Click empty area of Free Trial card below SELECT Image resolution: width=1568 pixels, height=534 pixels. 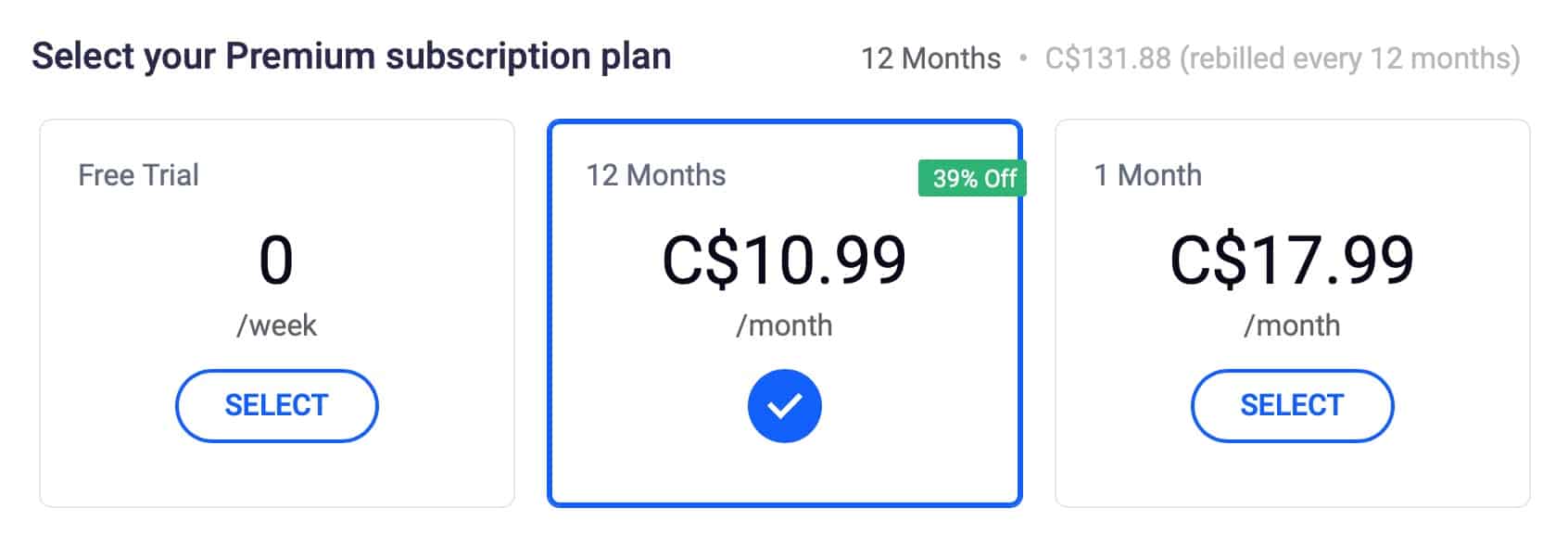coord(276,475)
